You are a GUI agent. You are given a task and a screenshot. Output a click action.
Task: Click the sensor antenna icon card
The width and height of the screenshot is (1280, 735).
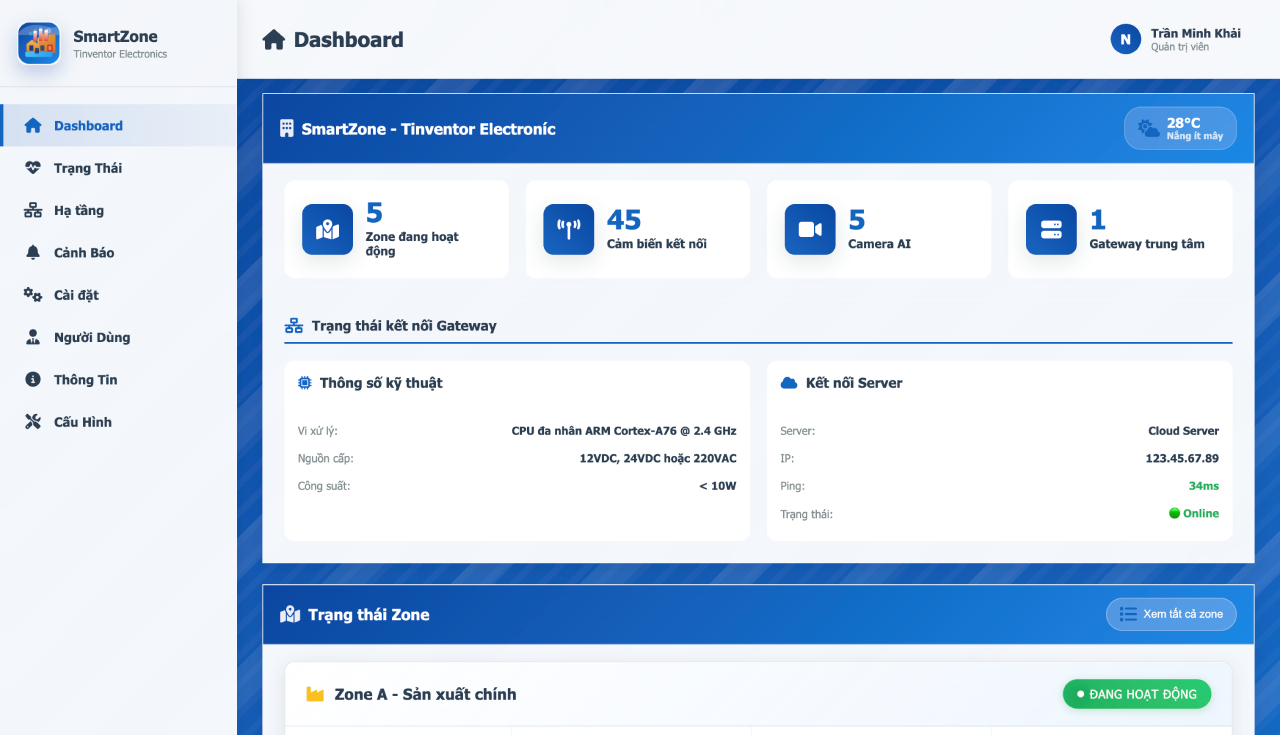click(x=568, y=230)
